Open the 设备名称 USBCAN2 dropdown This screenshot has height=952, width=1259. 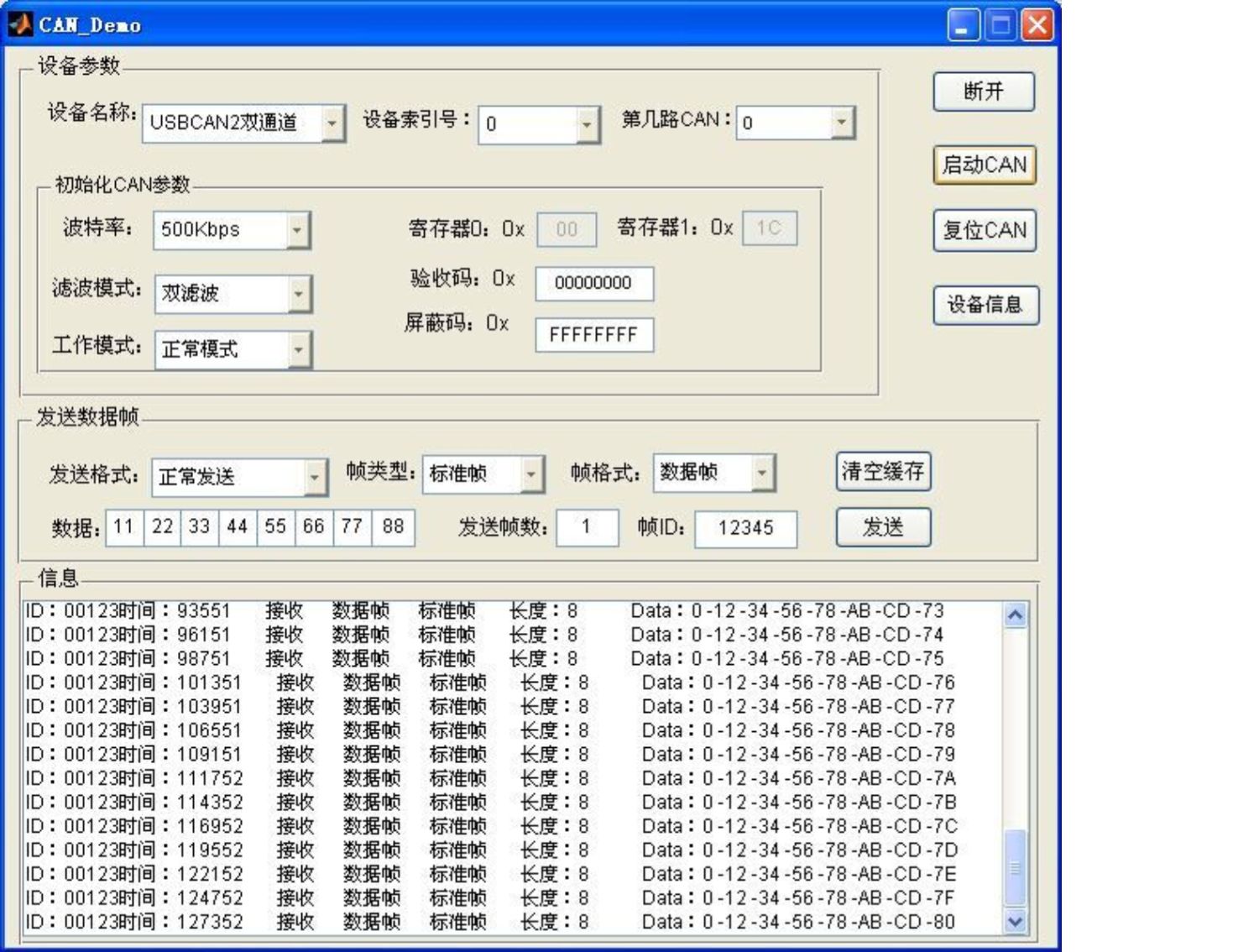click(243, 123)
